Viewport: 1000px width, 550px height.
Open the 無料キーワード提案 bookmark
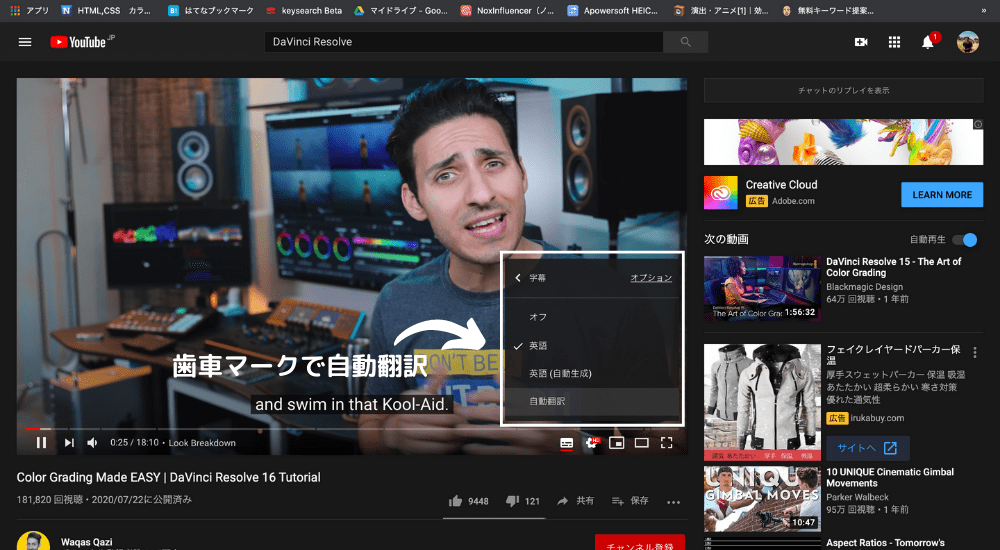pos(827,10)
